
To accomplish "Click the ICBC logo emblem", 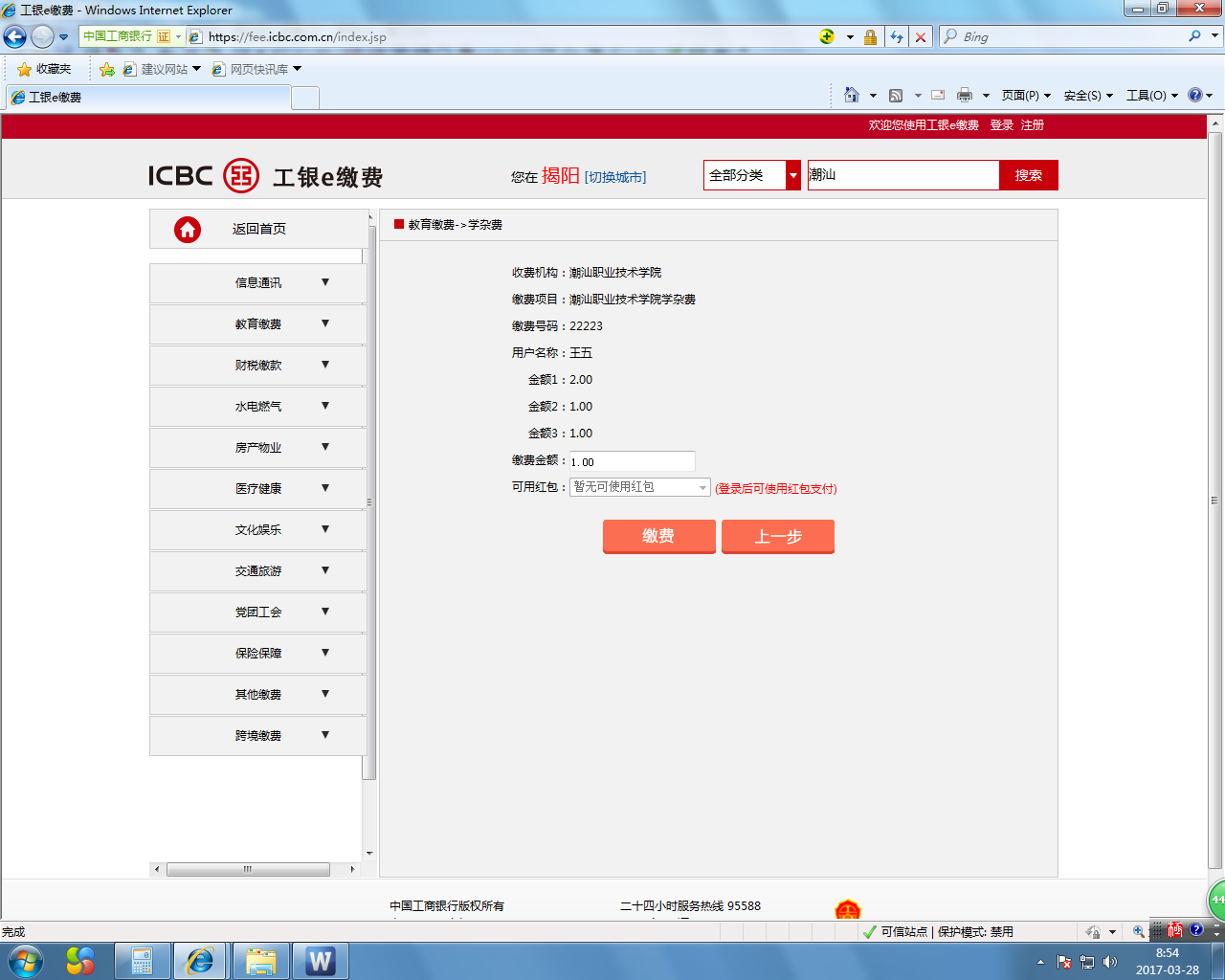I will coord(241,175).
